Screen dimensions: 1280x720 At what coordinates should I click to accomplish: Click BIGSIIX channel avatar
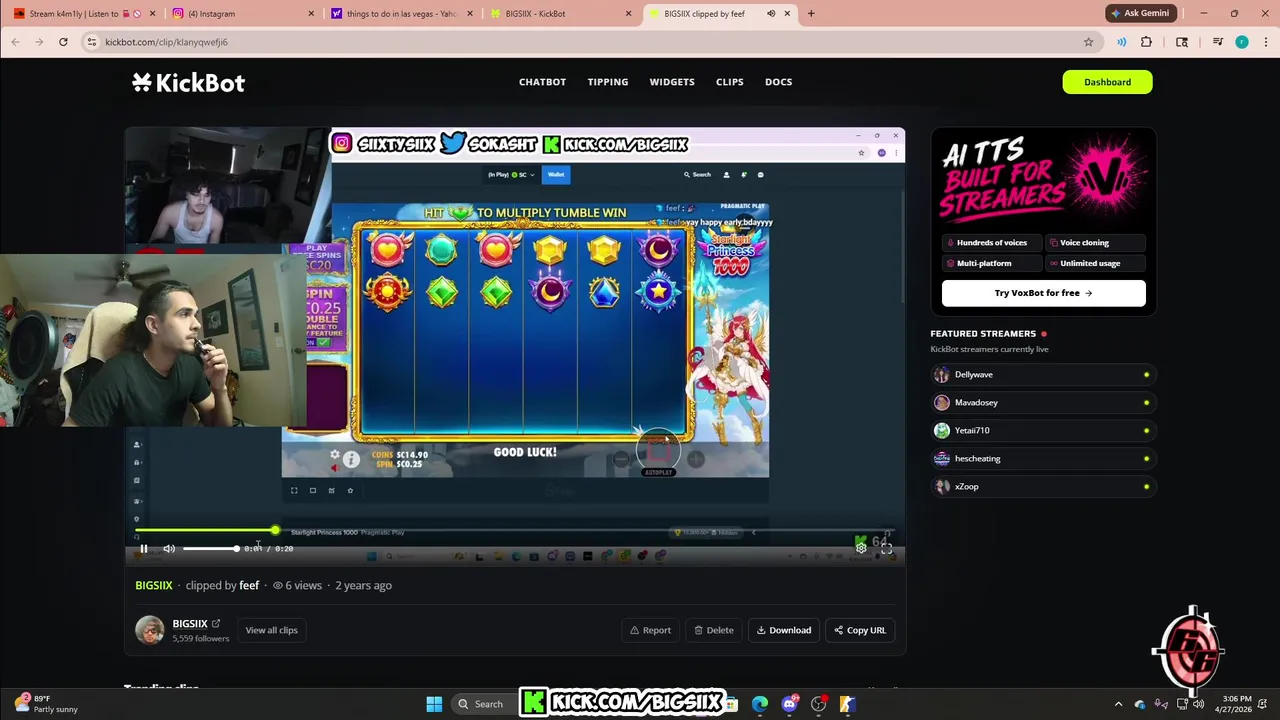150,630
